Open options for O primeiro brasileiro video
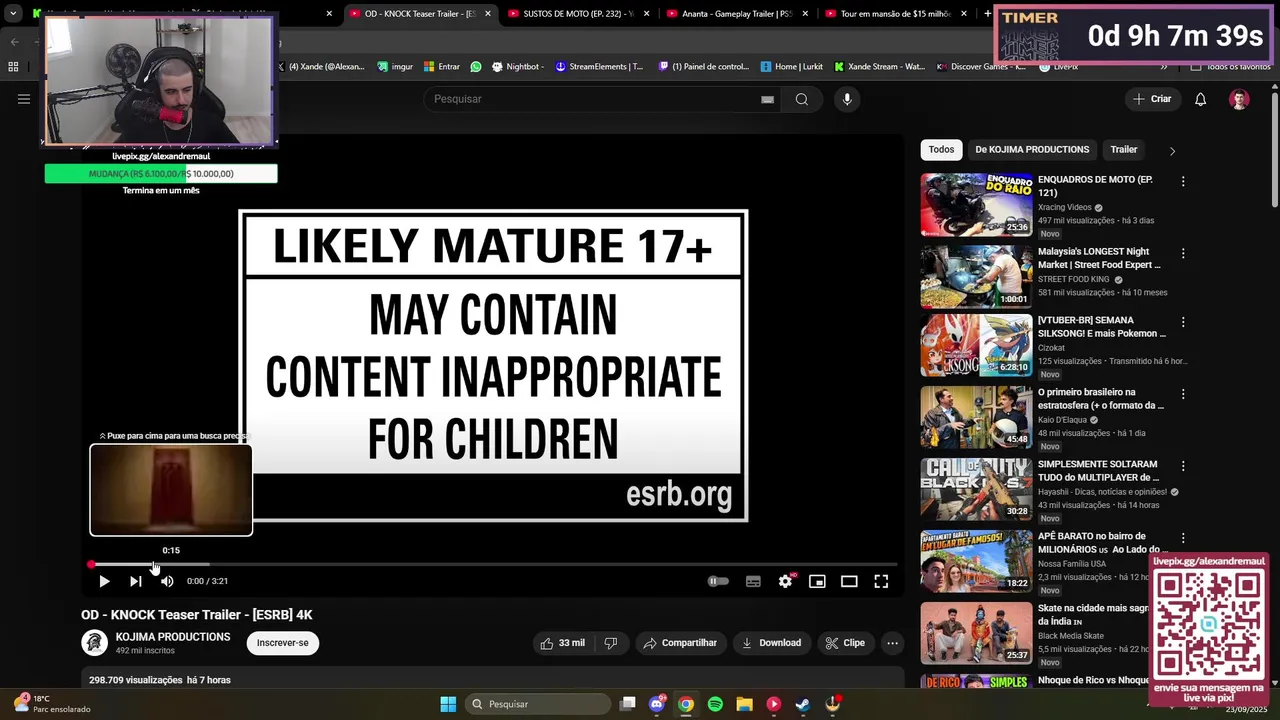1280x720 pixels. click(1183, 394)
